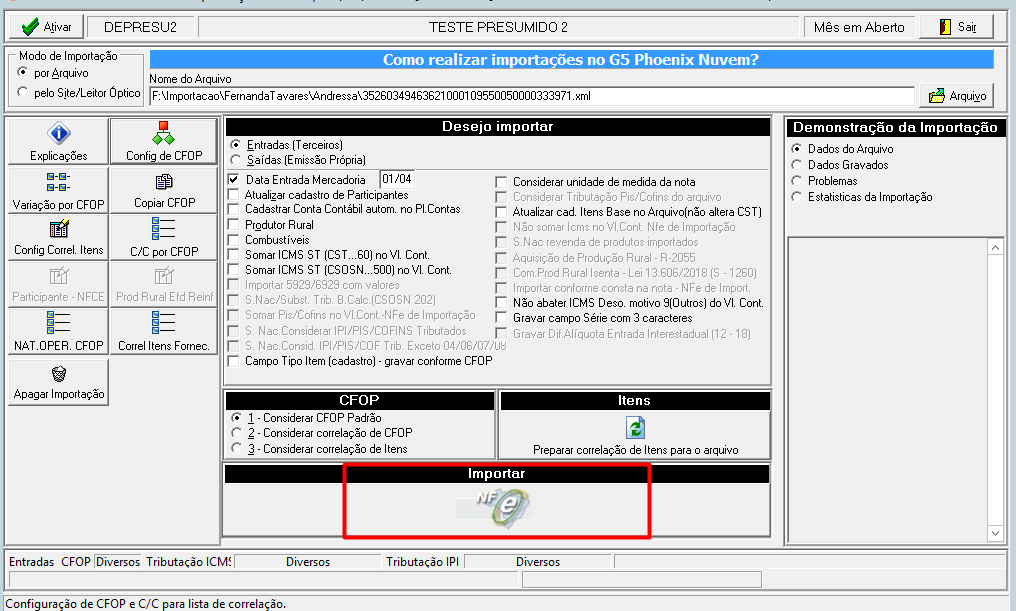Open Config de CFOP

(x=163, y=141)
